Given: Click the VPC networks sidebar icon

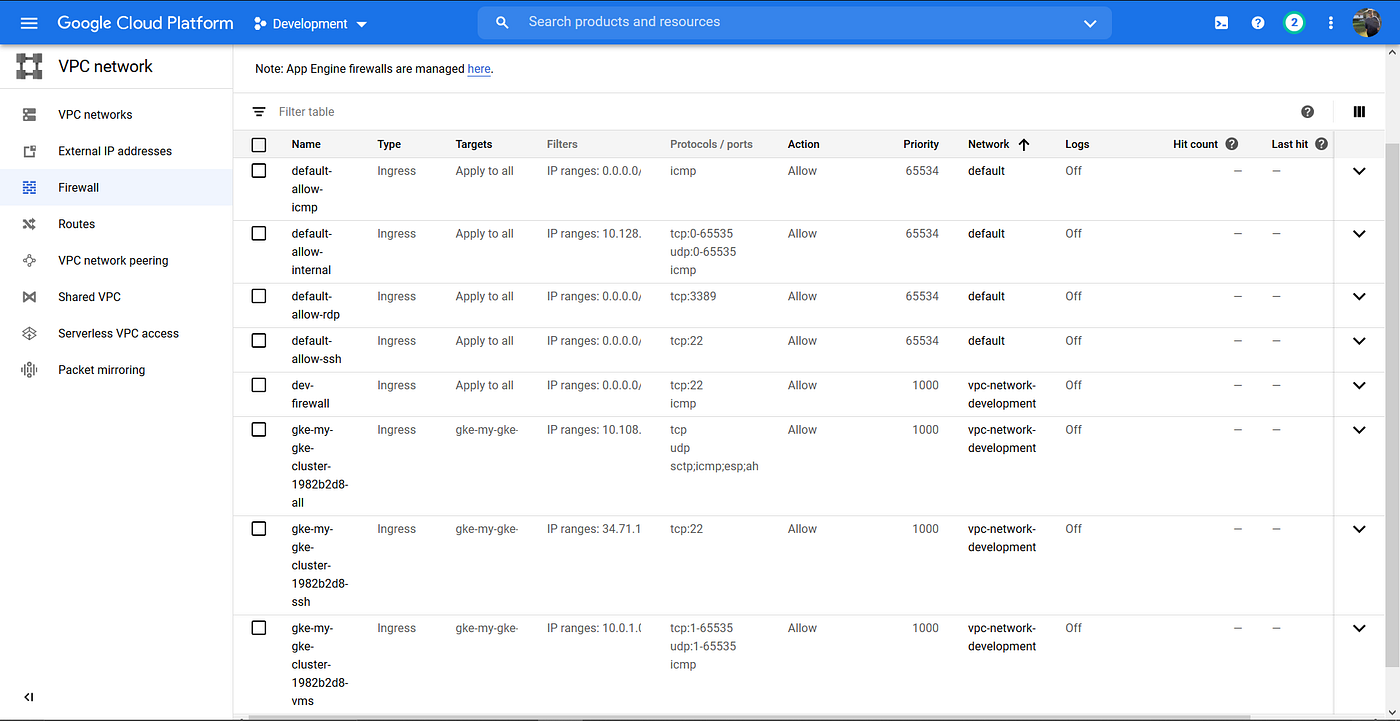Looking at the screenshot, I should tap(29, 115).
